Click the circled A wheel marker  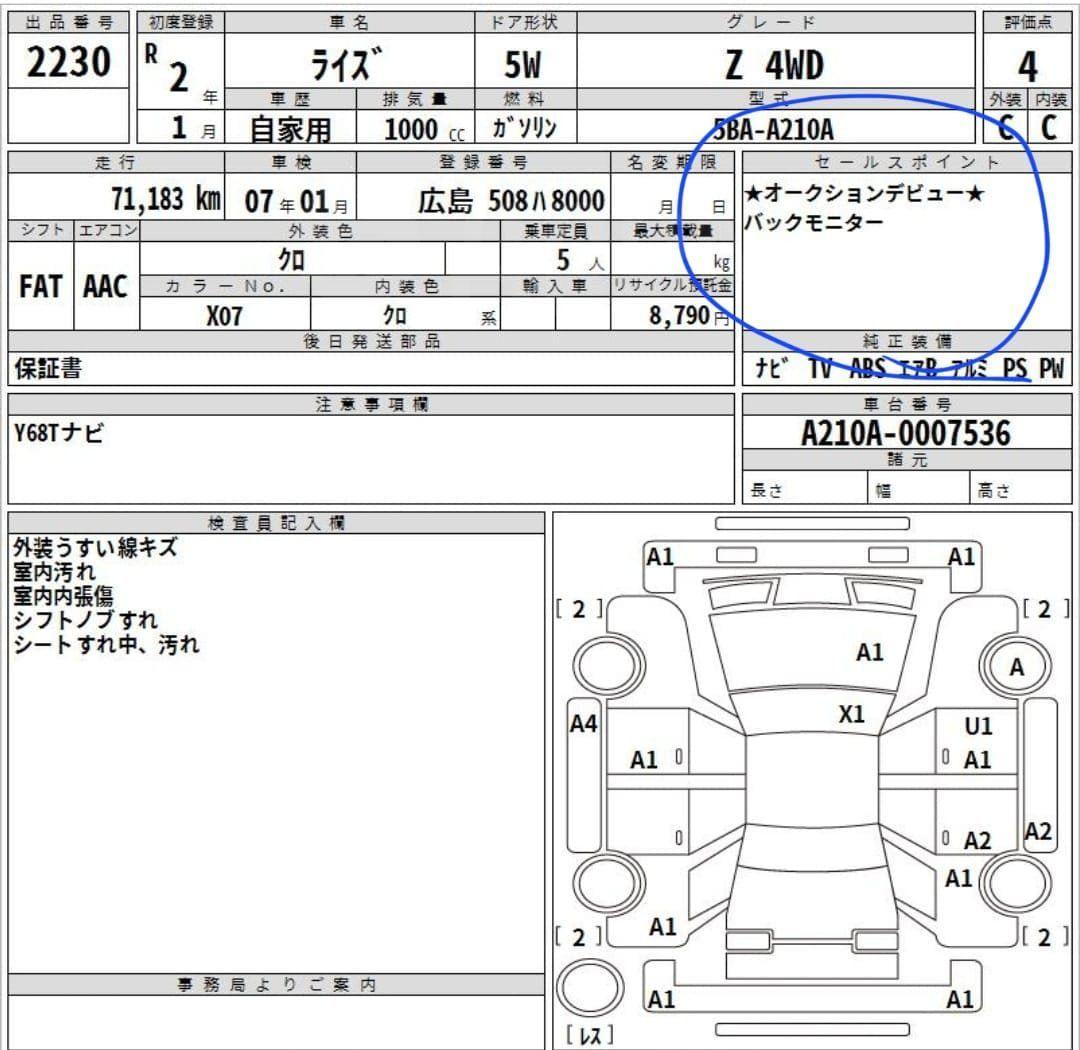(x=1017, y=669)
